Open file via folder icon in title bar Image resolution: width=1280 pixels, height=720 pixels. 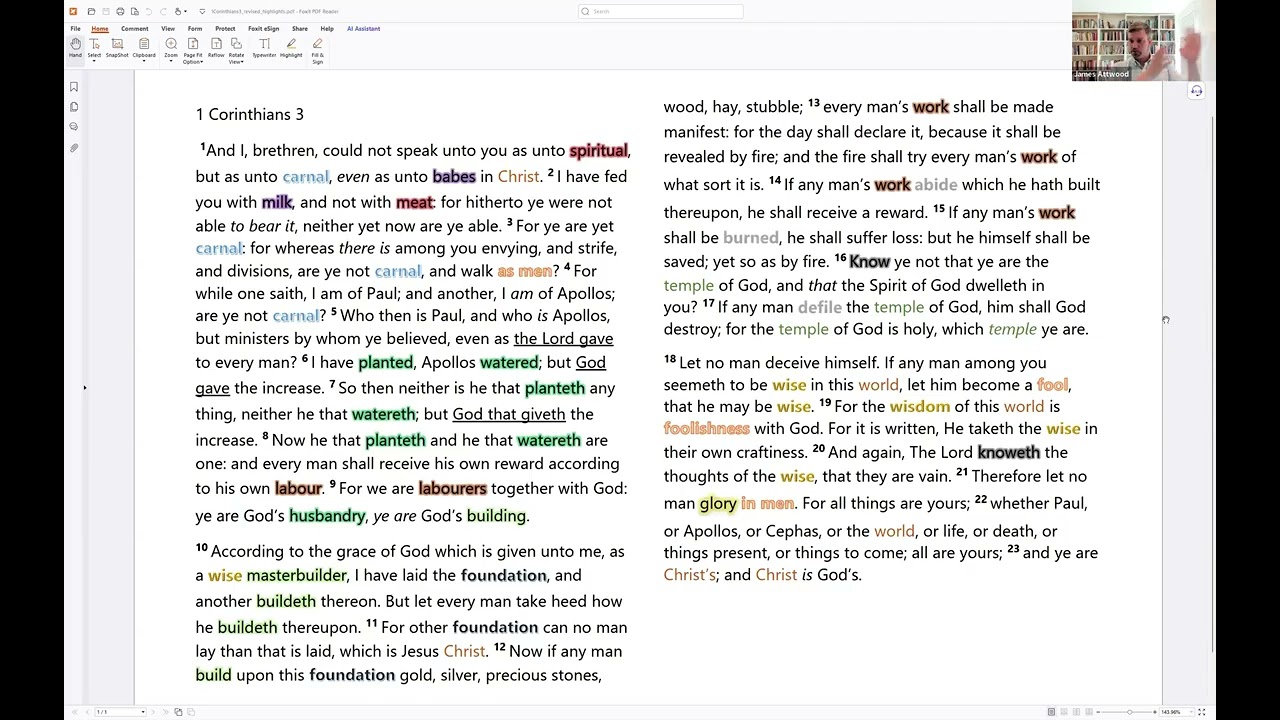(x=91, y=11)
